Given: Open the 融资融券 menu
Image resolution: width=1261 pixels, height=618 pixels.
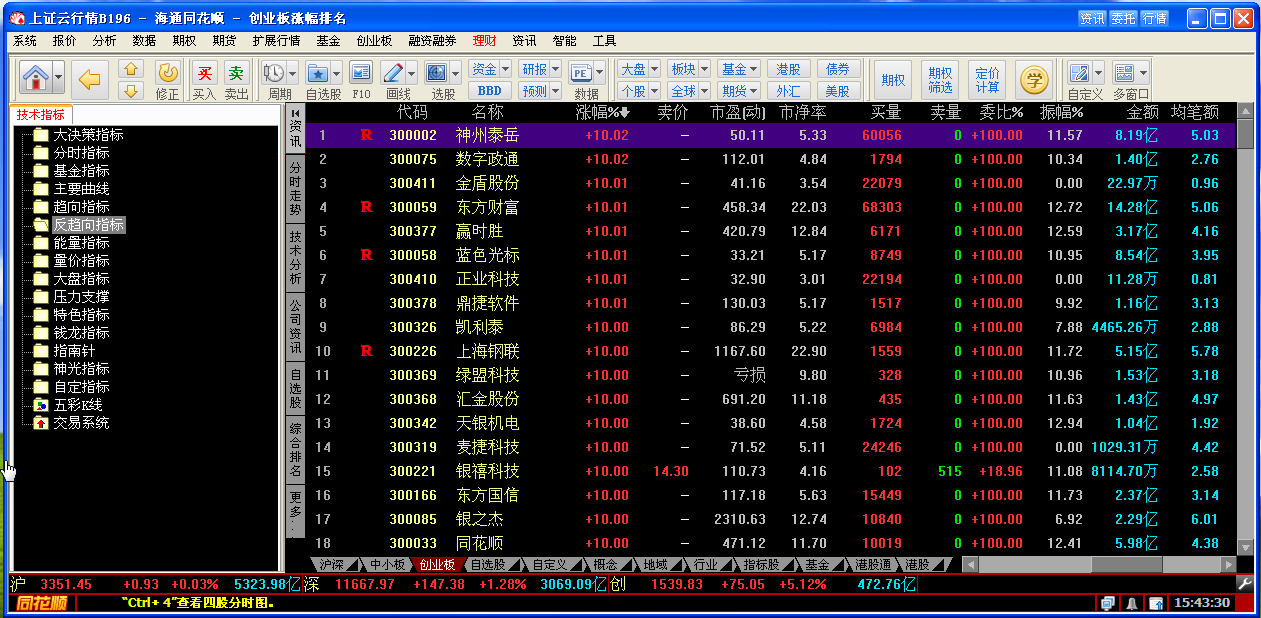Looking at the screenshot, I should (x=432, y=41).
